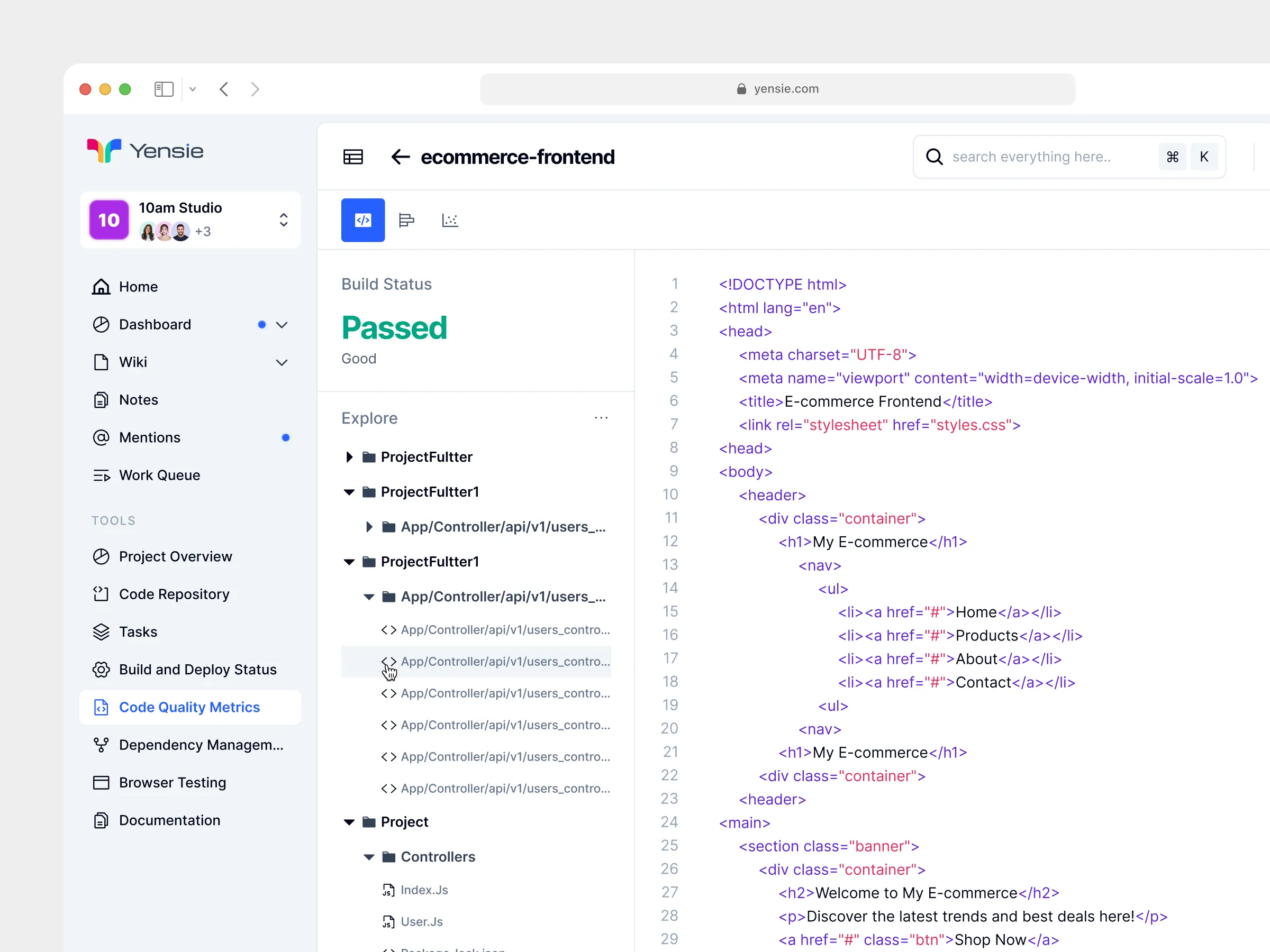Open the Mentions page
The image size is (1270, 952).
pos(149,437)
